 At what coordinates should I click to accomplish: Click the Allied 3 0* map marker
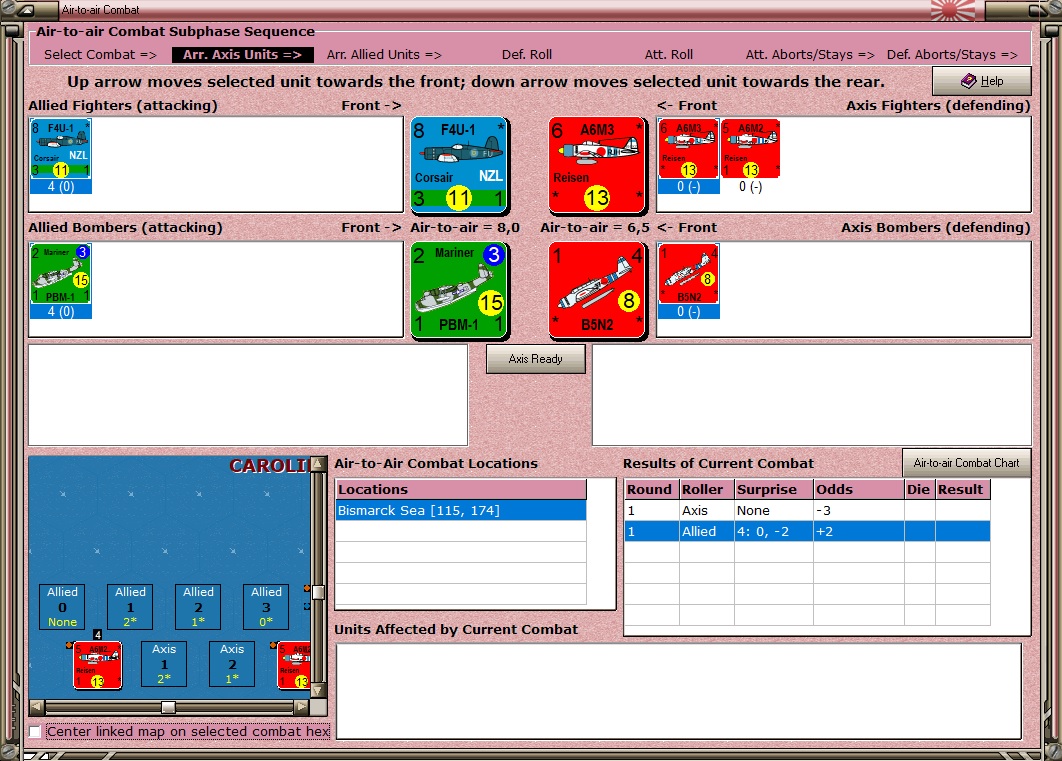pyautogui.click(x=266, y=607)
